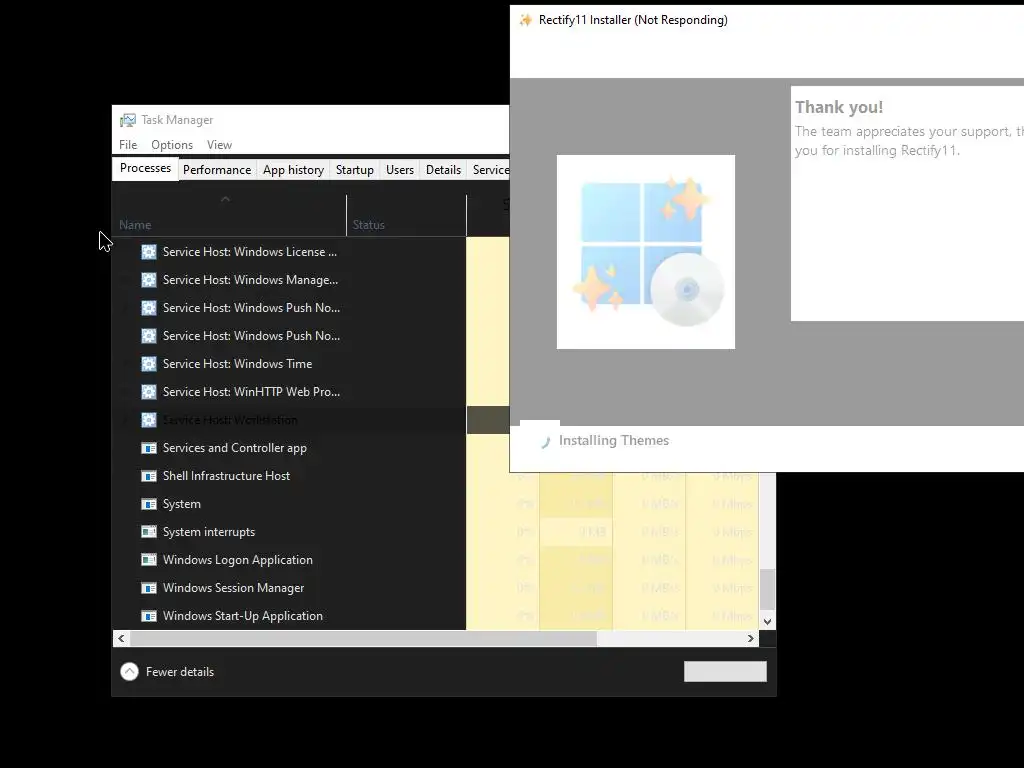
Task: Click the Task Manager title bar icon
Action: tap(128, 120)
